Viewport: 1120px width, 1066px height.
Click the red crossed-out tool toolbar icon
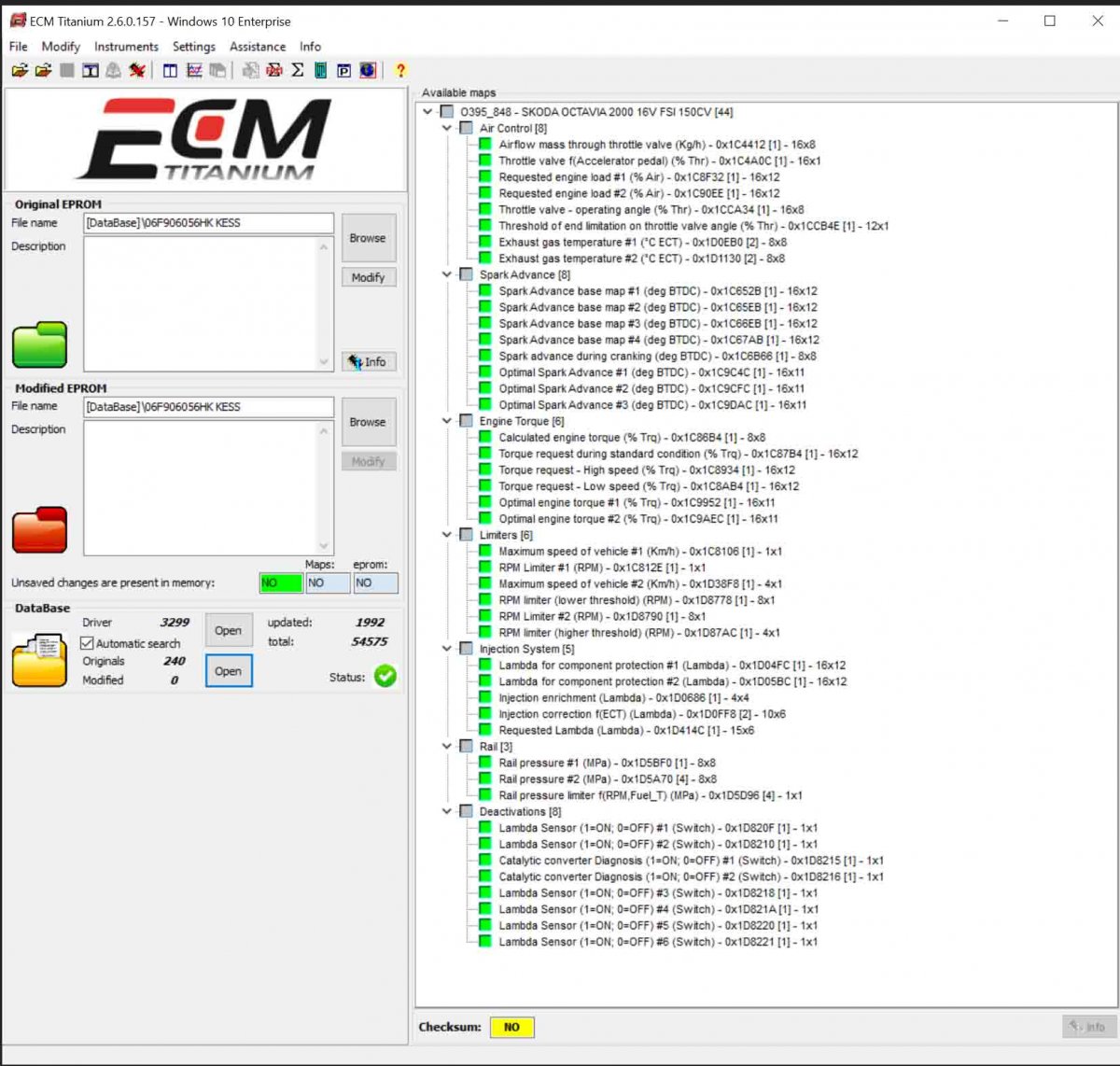point(137,70)
